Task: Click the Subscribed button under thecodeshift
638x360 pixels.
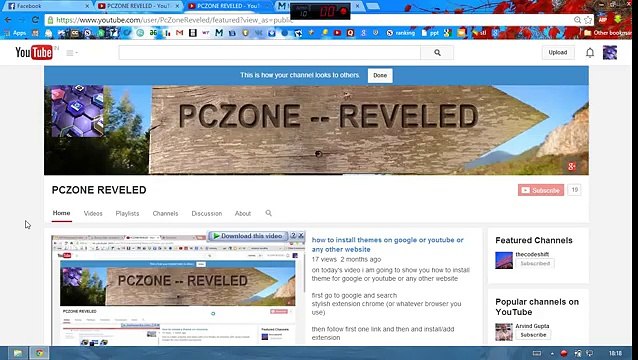Action: click(x=535, y=264)
